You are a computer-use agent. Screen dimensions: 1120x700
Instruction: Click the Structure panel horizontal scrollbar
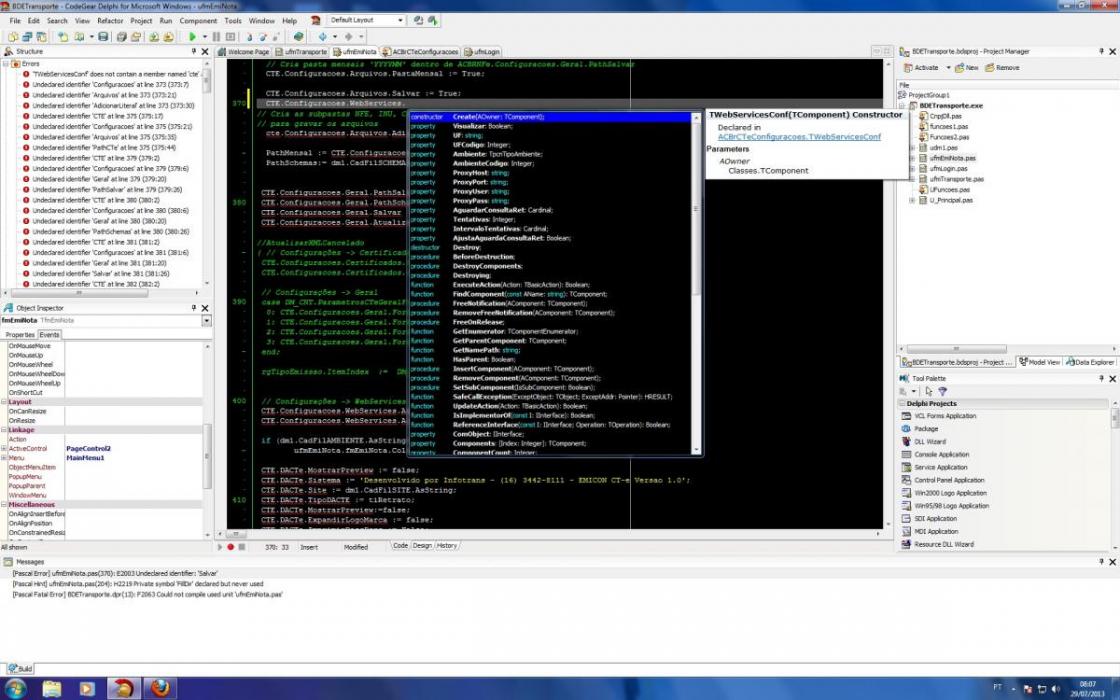(79, 293)
